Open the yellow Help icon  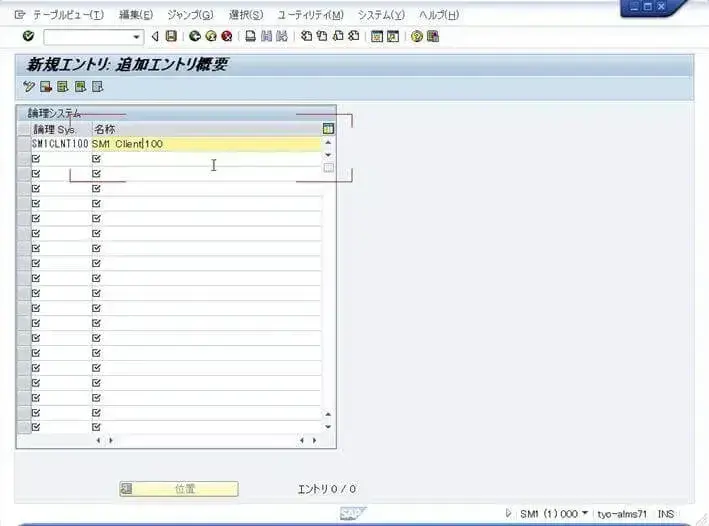tap(416, 36)
